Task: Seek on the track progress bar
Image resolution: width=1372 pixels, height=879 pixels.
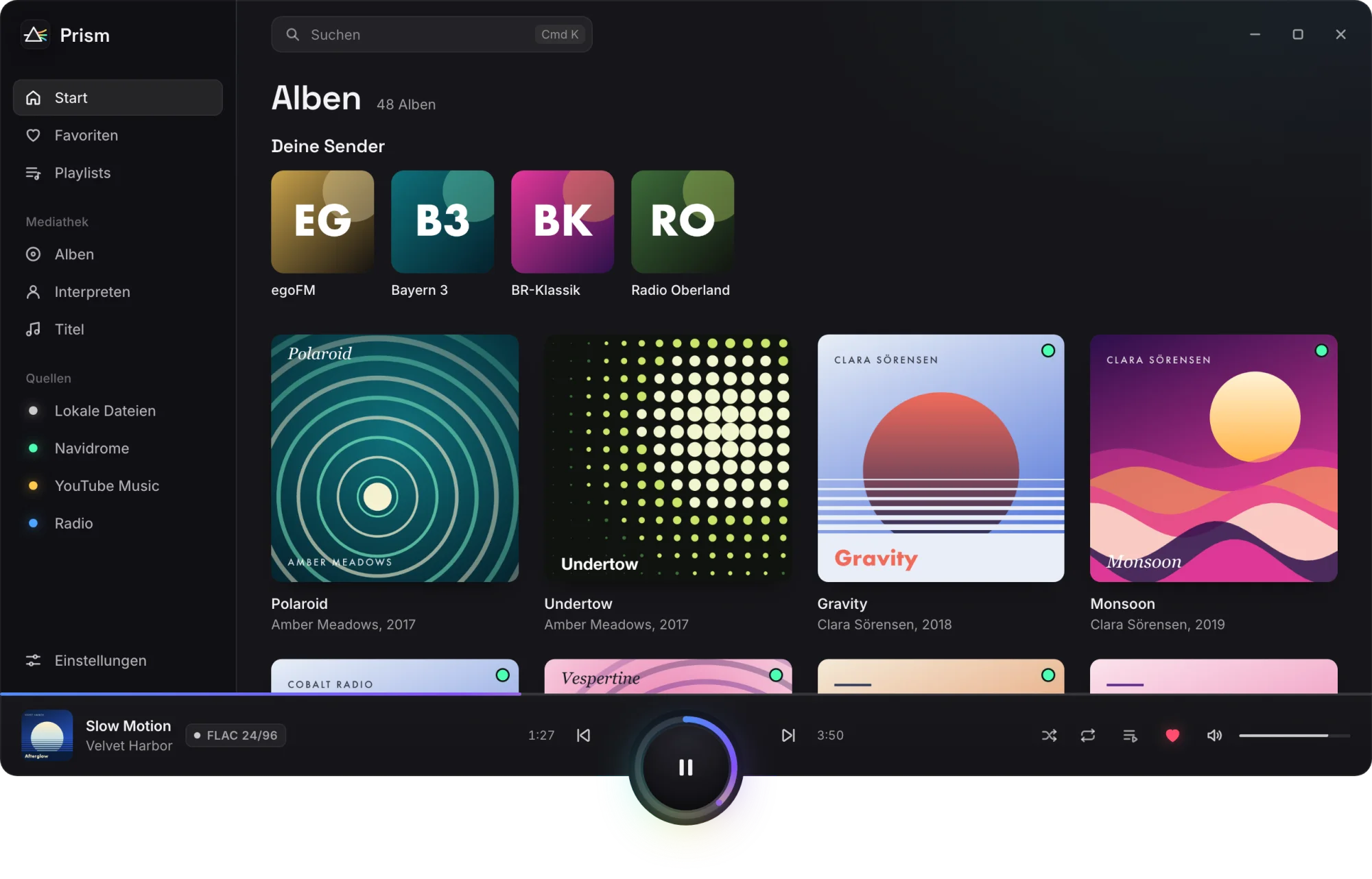Action: [686, 694]
